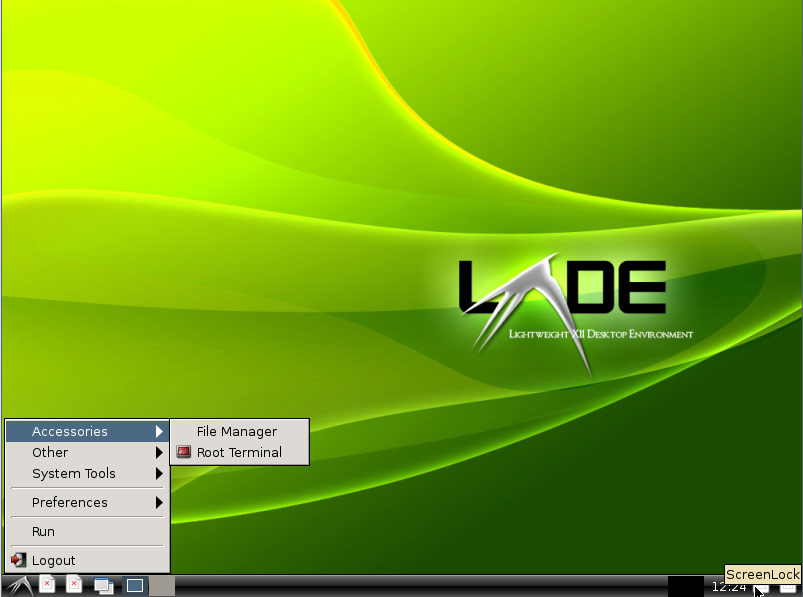Image resolution: width=803 pixels, height=597 pixels.
Task: Switch to the gray second desktop in pager
Action: (x=162, y=586)
